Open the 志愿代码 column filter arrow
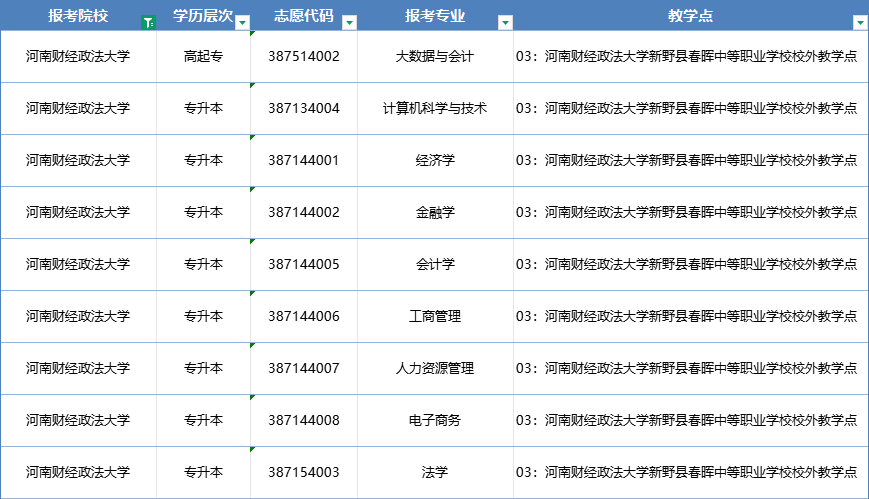 (349, 22)
